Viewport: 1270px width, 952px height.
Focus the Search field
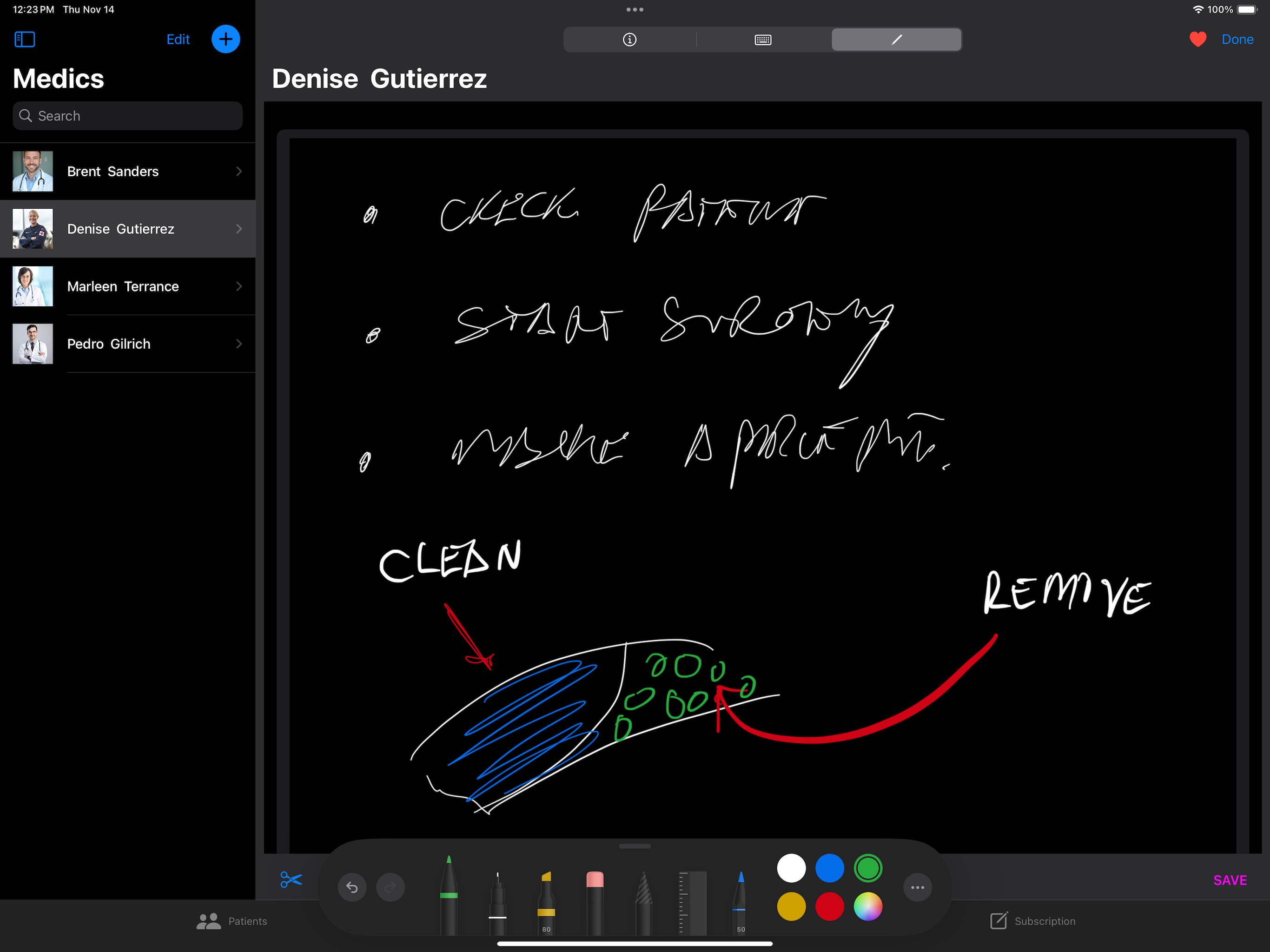pyautogui.click(x=127, y=116)
